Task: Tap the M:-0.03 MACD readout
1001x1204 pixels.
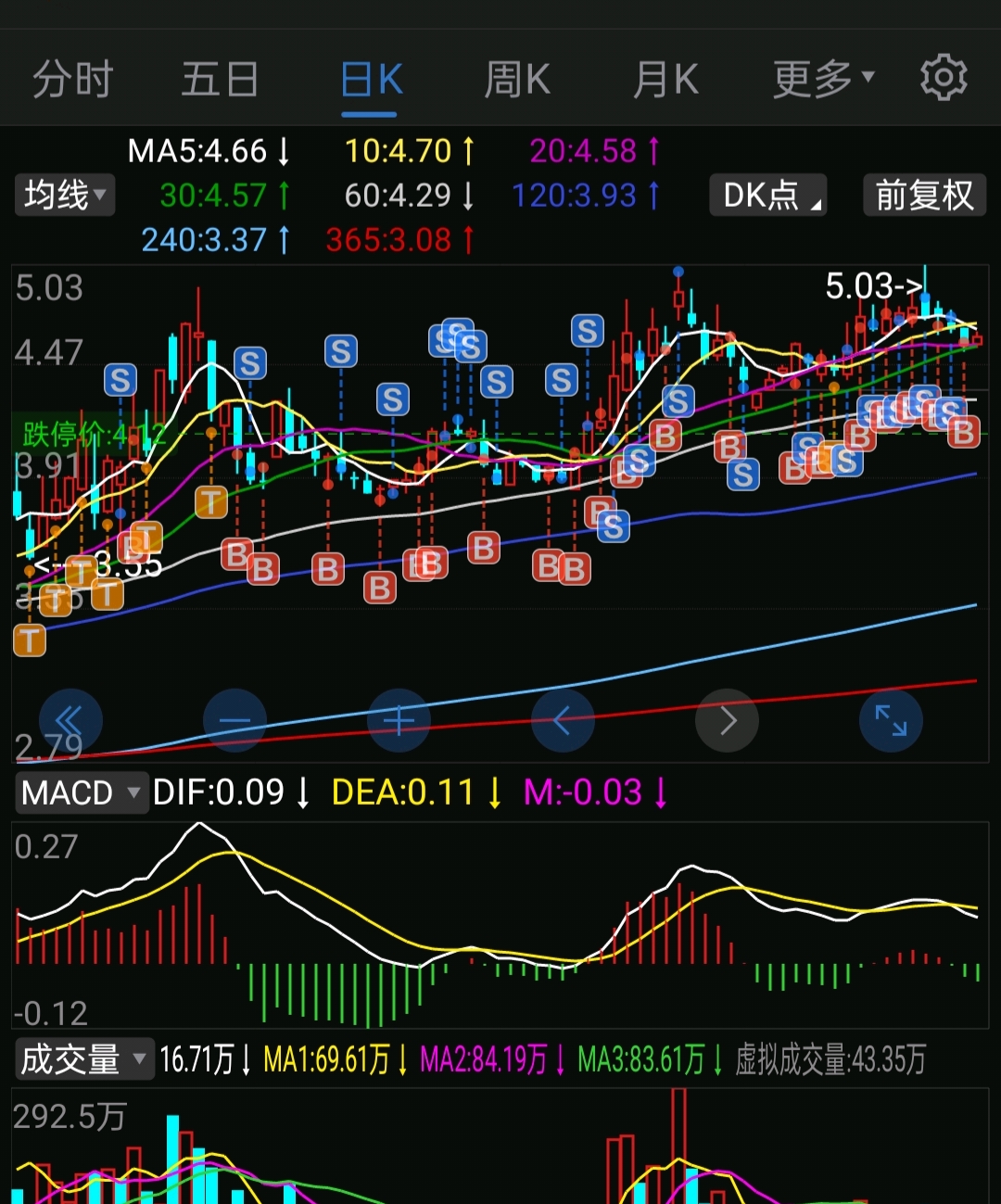Action: tap(595, 792)
